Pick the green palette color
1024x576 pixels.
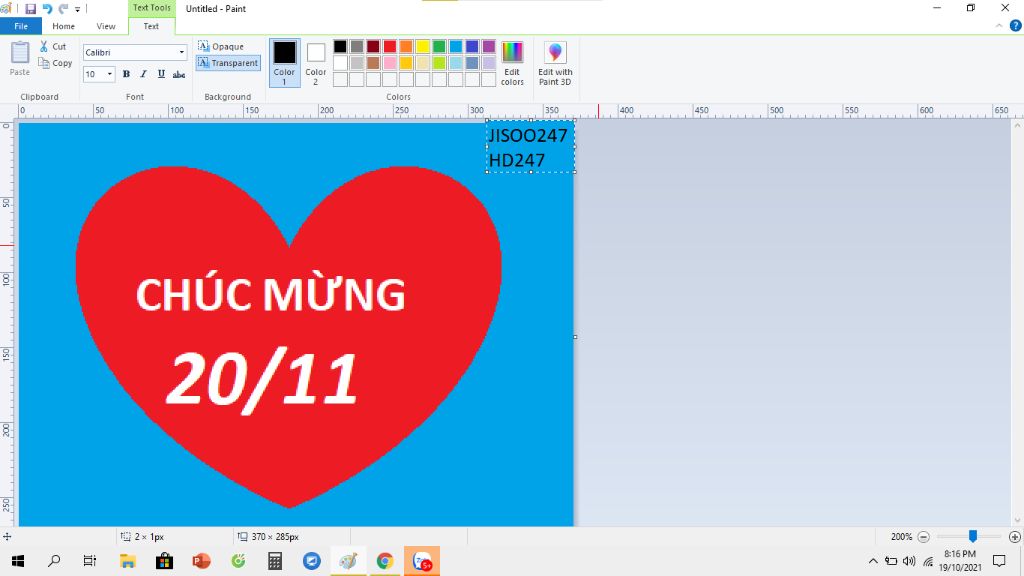point(439,46)
